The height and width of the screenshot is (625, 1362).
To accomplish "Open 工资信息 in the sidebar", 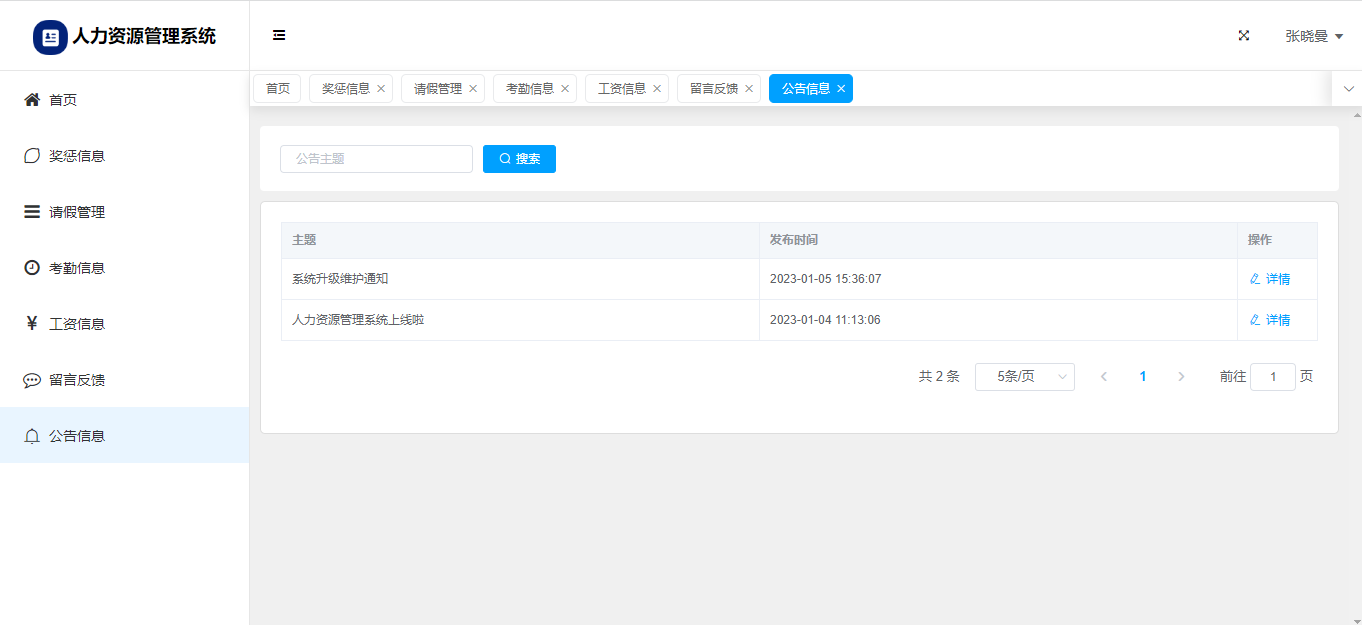I will pyautogui.click(x=77, y=324).
